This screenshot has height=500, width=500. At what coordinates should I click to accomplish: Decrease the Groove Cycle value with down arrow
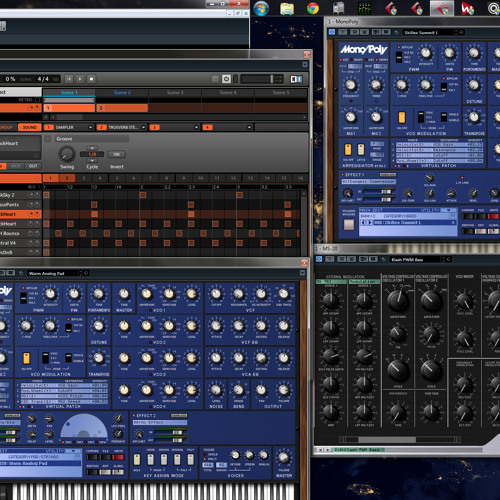tap(92, 160)
